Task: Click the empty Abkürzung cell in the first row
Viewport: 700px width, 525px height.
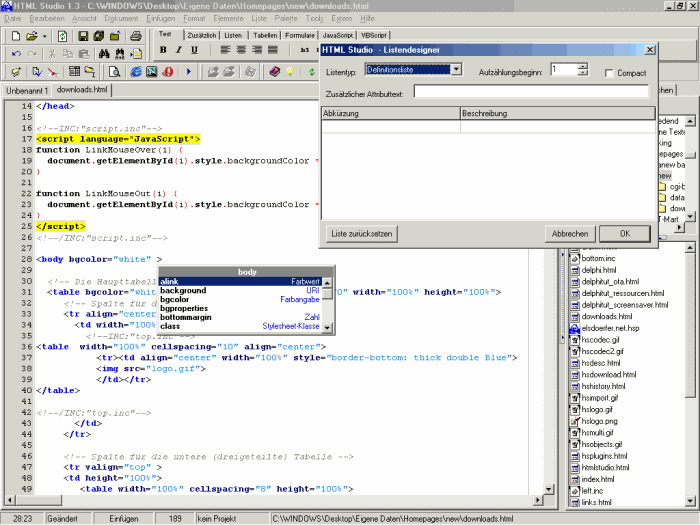Action: click(391, 127)
